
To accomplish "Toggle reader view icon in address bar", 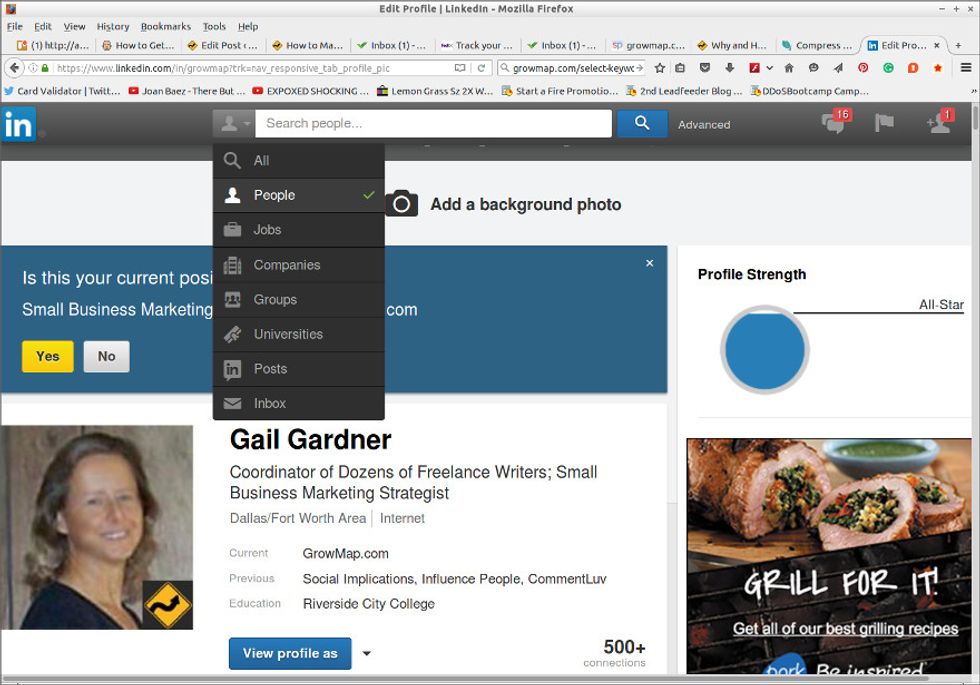I will [460, 68].
